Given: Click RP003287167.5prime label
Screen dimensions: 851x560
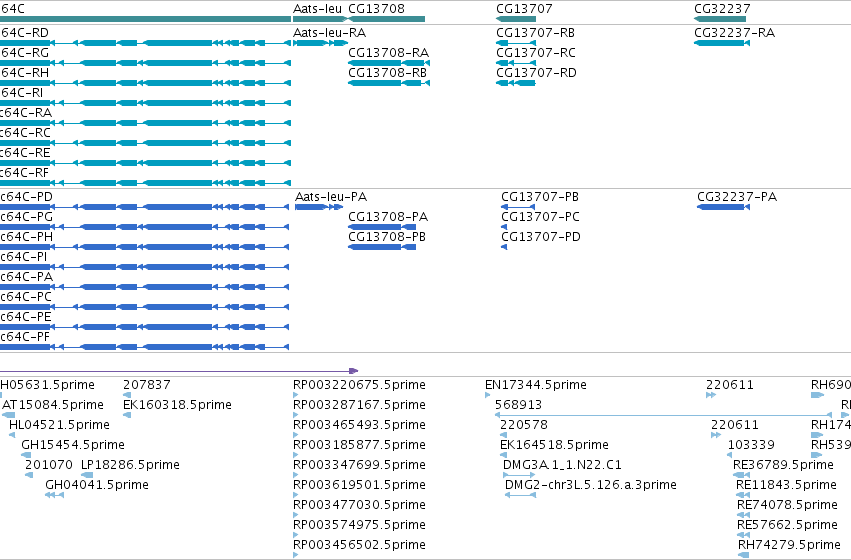Looking at the screenshot, I should (359, 405).
